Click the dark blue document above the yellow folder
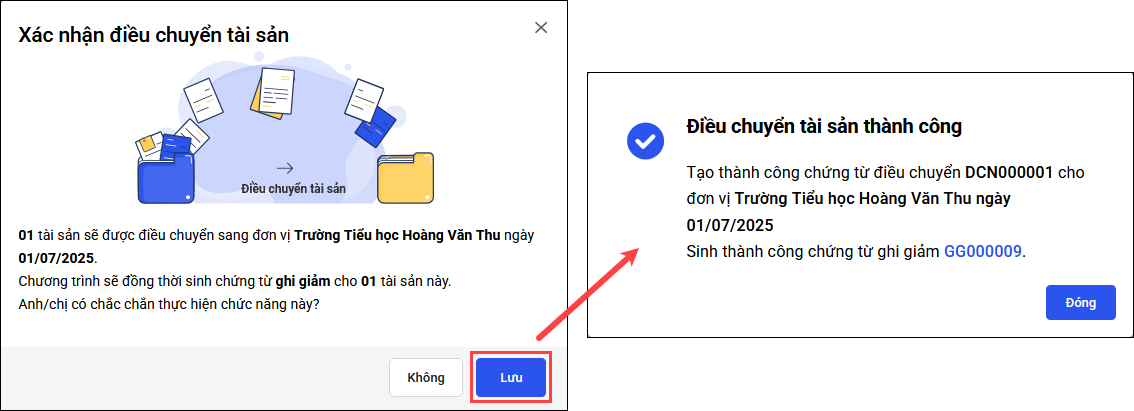1134x411 pixels. point(376,128)
